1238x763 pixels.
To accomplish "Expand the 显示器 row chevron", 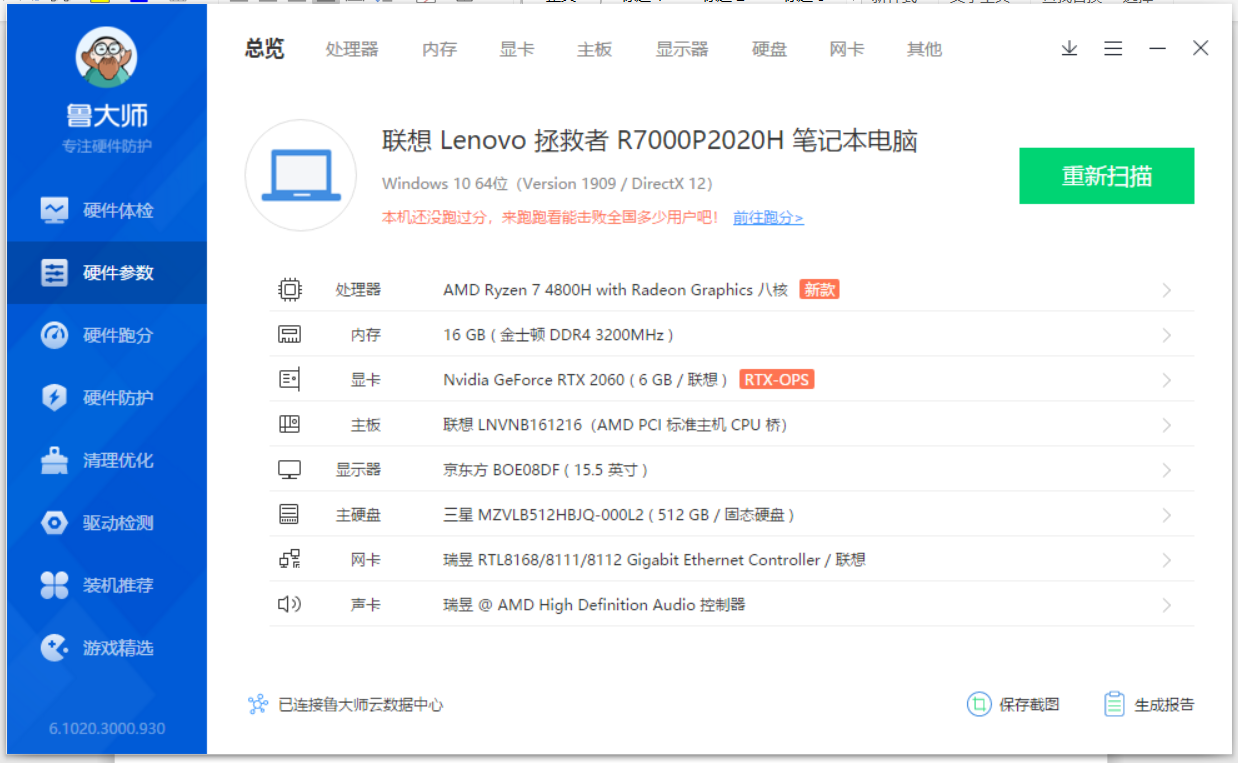I will point(1166,470).
